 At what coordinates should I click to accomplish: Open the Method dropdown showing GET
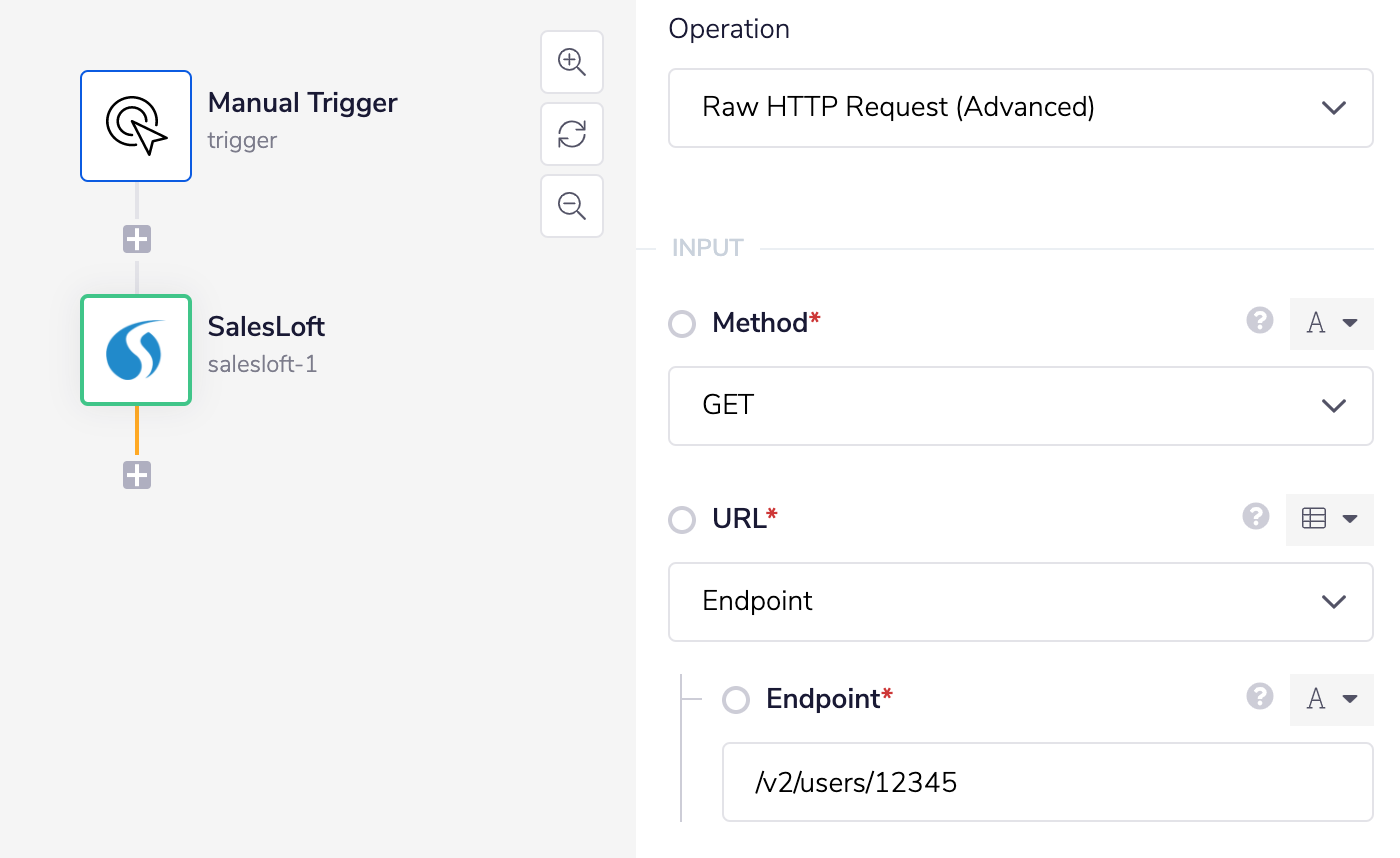[1020, 406]
